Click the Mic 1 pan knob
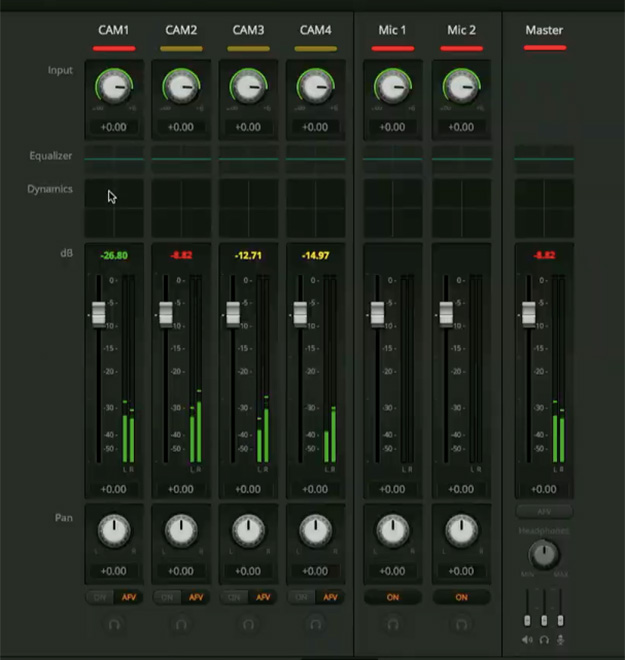 coord(393,530)
